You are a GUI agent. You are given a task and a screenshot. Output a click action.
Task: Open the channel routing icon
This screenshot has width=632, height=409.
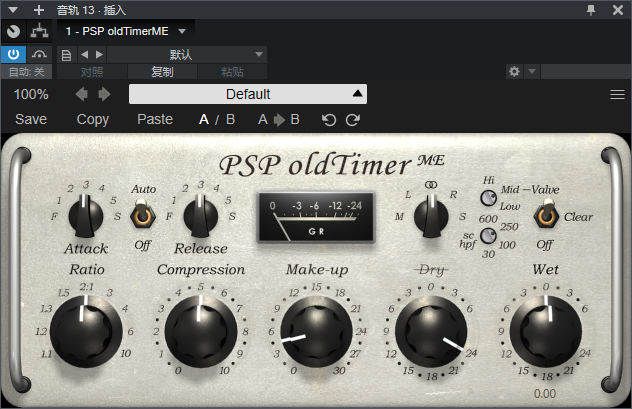(x=39, y=31)
